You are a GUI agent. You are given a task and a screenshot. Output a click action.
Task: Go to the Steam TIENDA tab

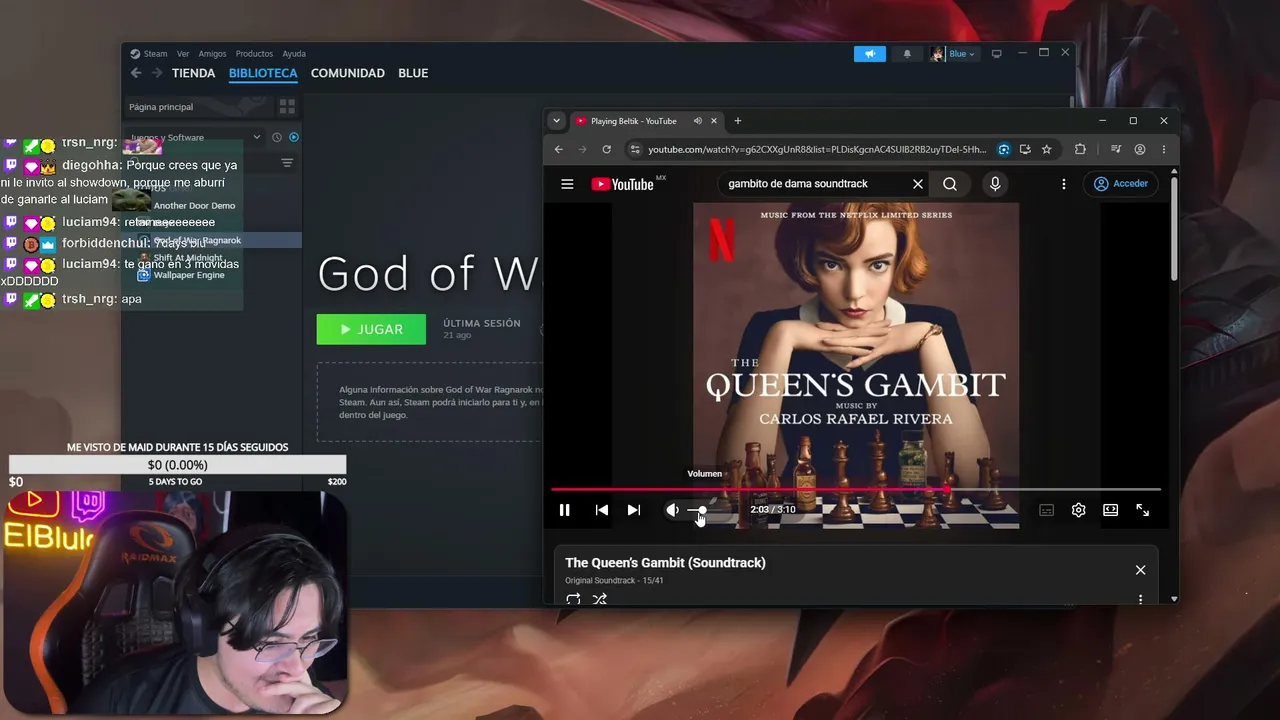193,73
